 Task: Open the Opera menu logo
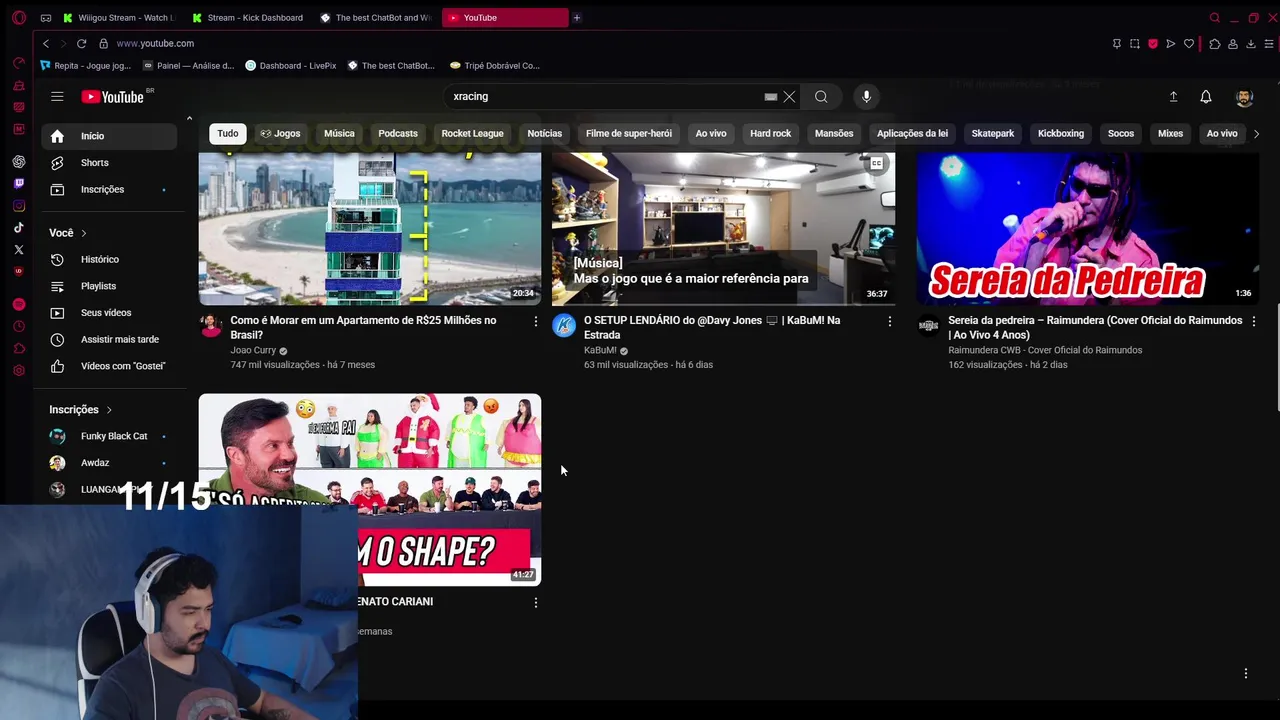(18, 17)
